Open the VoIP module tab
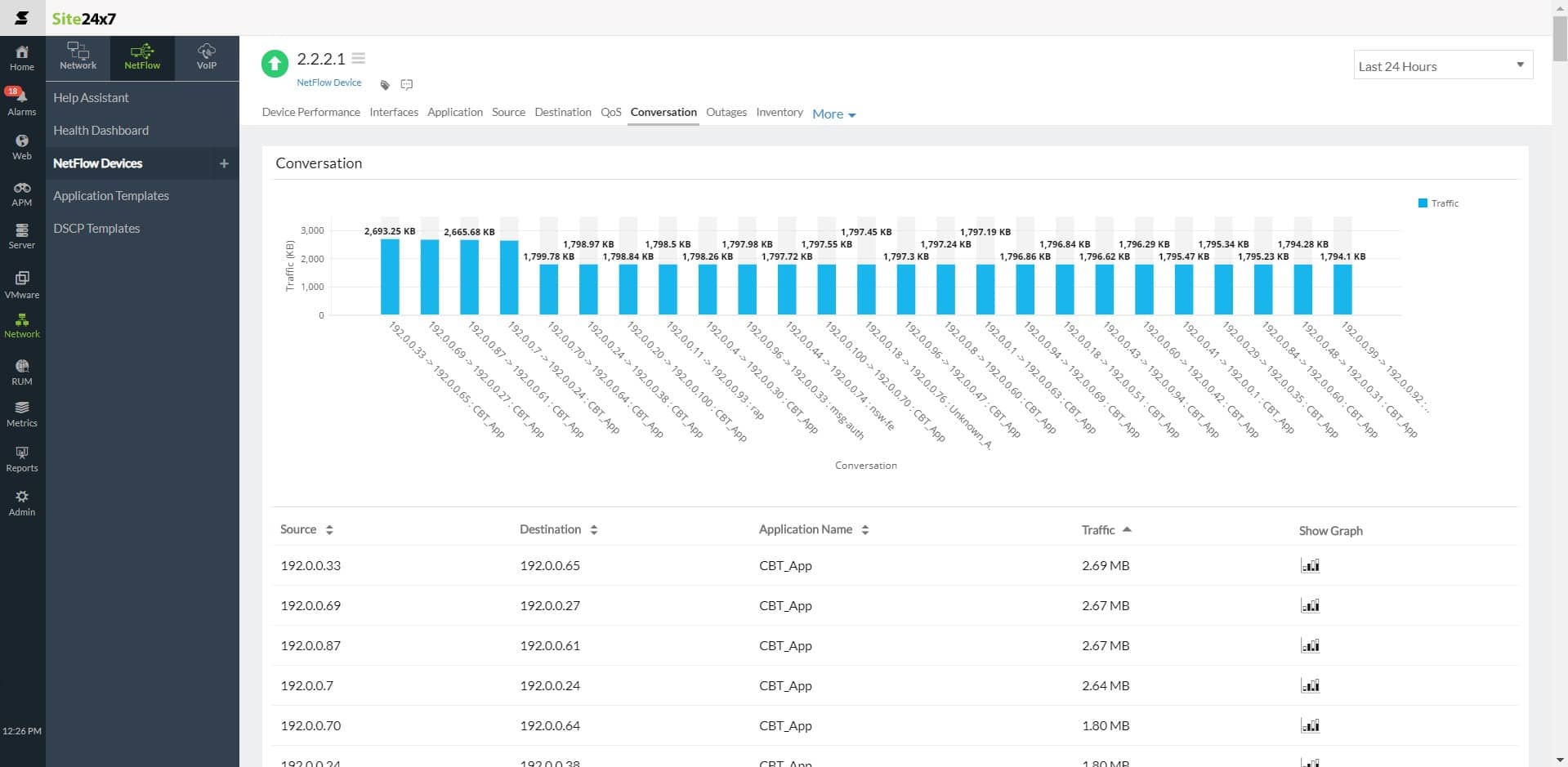Screen dimensions: 1568x767 point(206,57)
